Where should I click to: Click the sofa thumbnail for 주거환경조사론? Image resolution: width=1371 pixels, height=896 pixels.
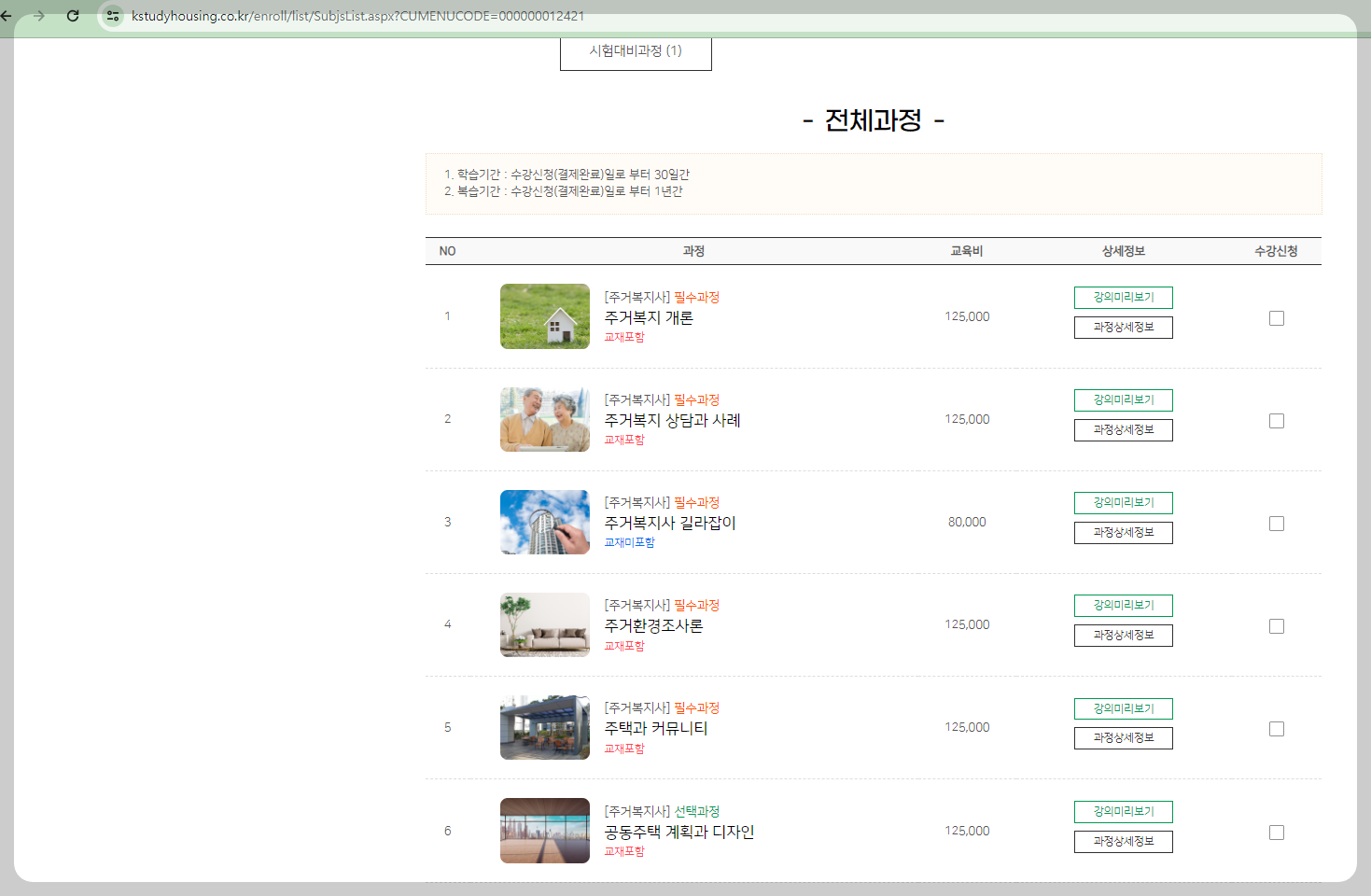pos(545,624)
